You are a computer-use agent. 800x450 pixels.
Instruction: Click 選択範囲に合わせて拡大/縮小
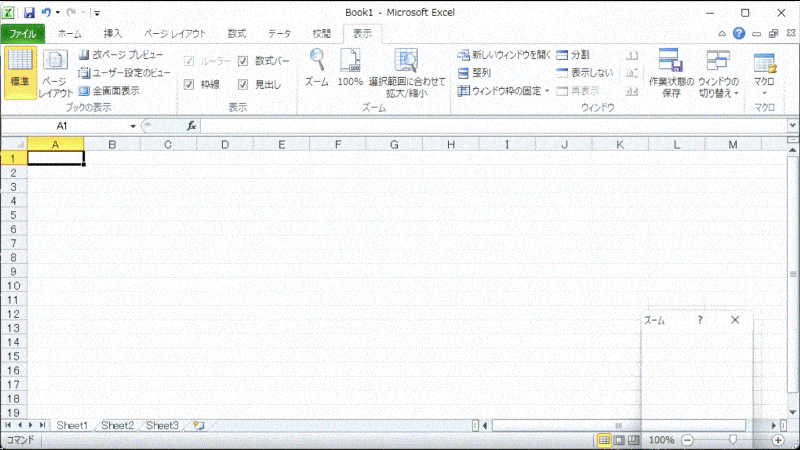407,72
